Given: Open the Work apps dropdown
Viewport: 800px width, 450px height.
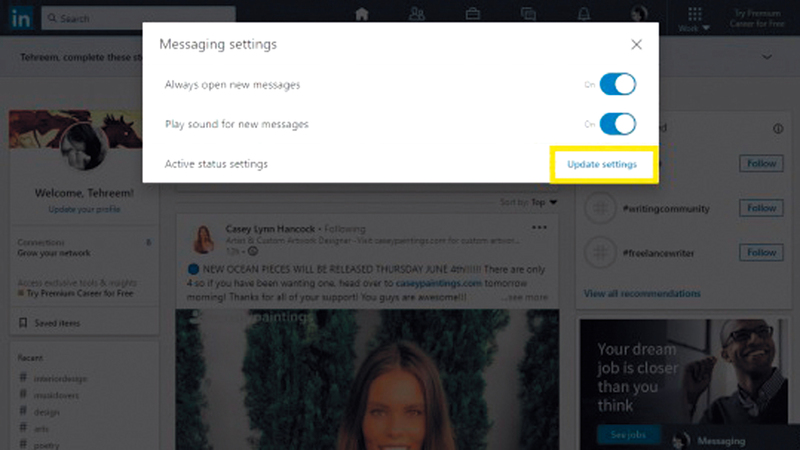Looking at the screenshot, I should [x=692, y=18].
